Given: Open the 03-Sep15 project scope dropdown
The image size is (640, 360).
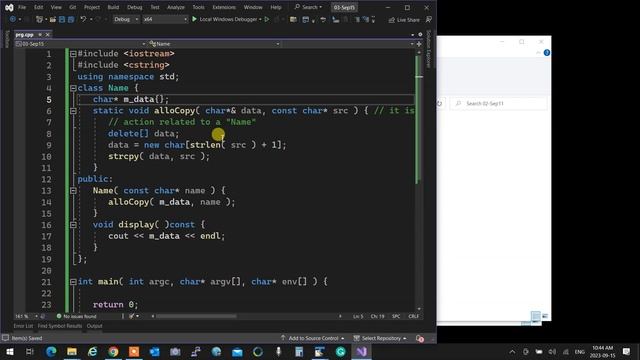Looking at the screenshot, I should [80, 44].
